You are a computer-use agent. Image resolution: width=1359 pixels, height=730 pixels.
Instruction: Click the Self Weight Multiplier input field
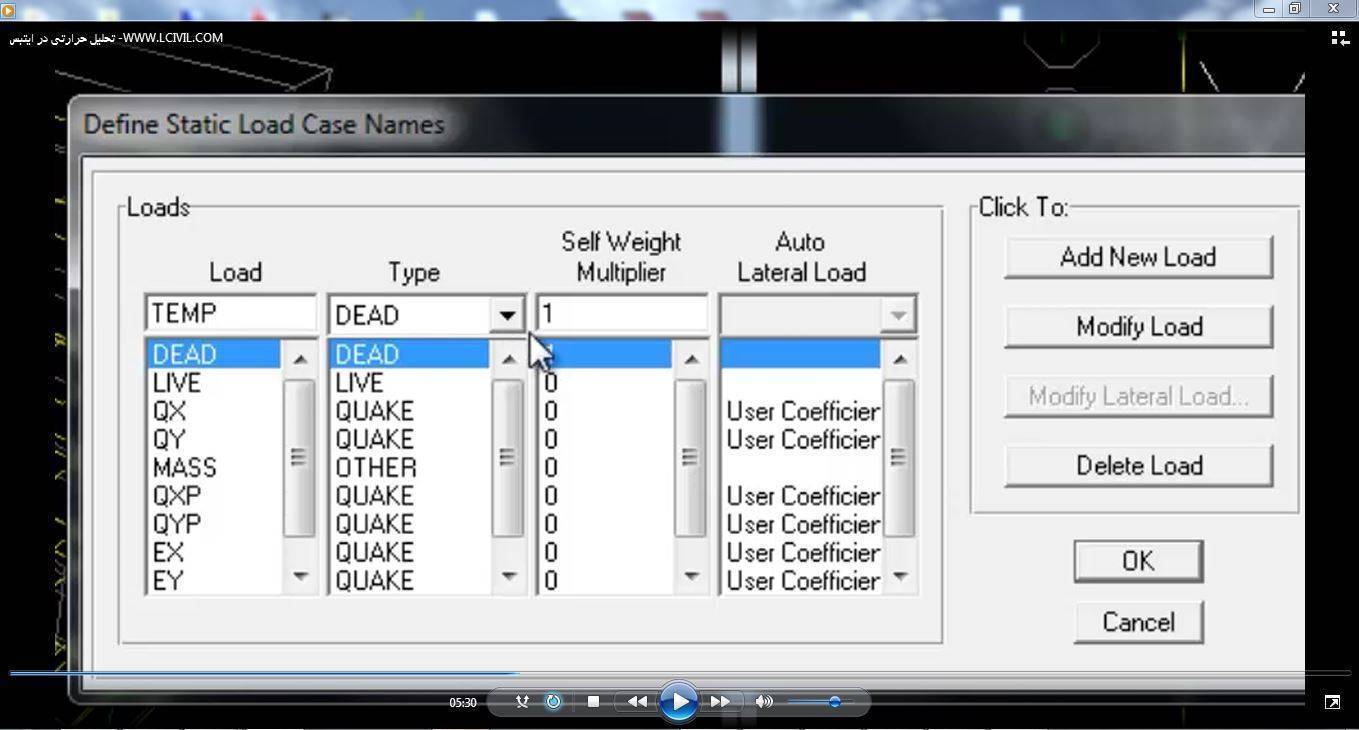(x=621, y=314)
